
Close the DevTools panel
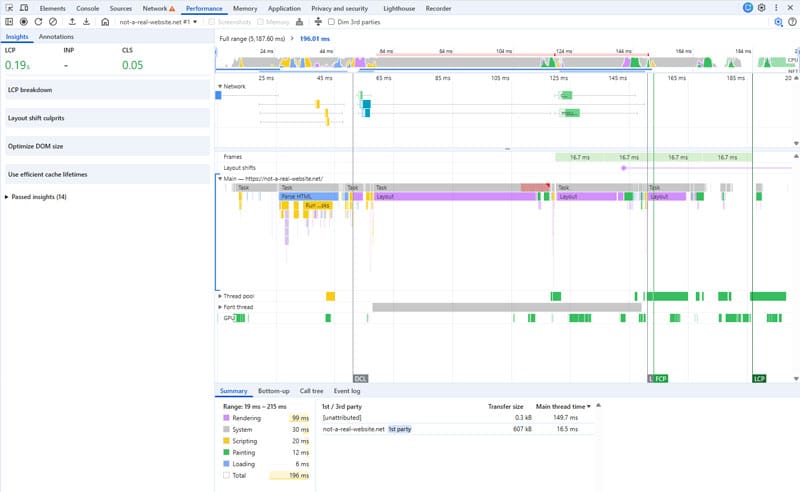pyautogui.click(x=790, y=8)
